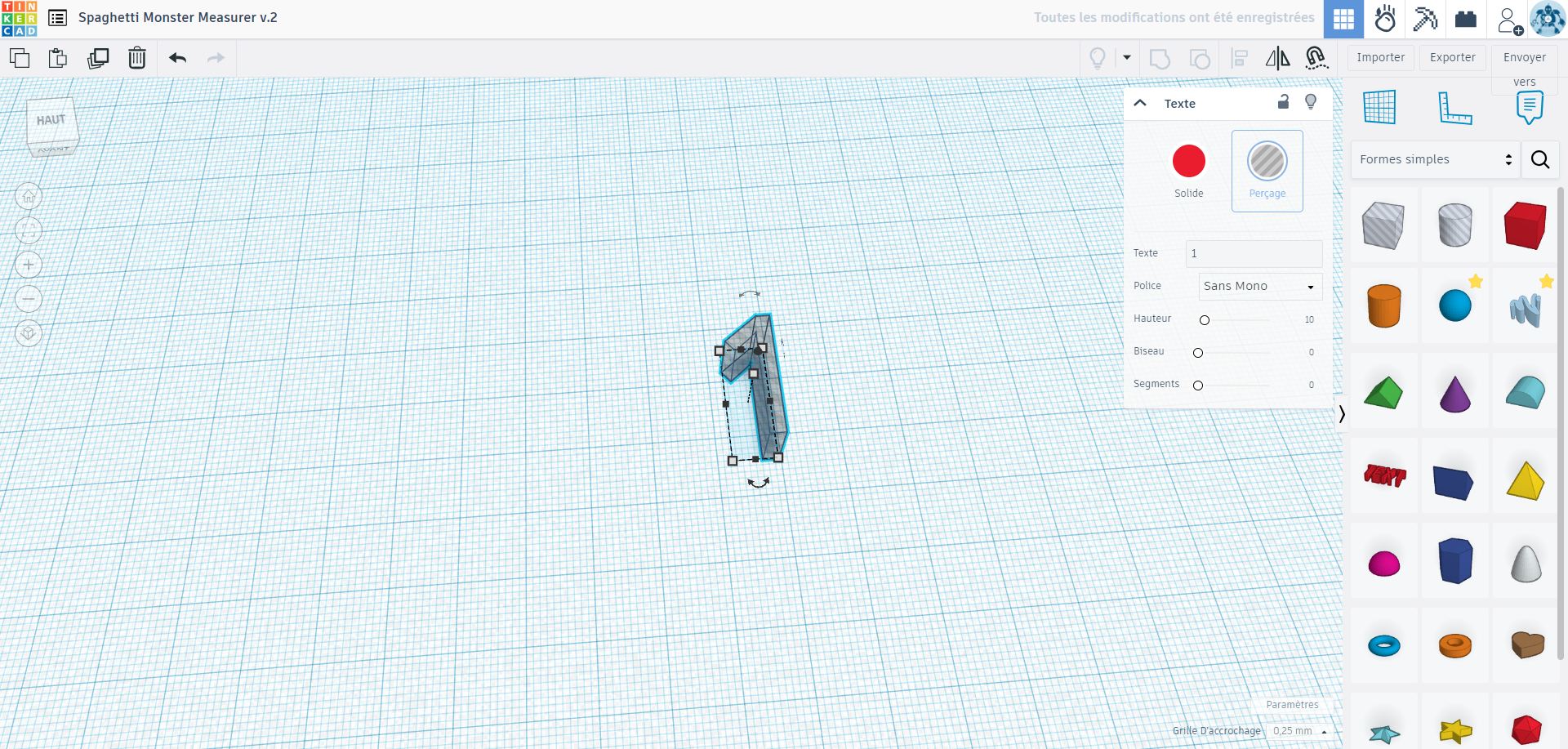Open the snap grid 0,25 mm dropdown
Image resolution: width=1568 pixels, height=749 pixels.
pos(1299,731)
